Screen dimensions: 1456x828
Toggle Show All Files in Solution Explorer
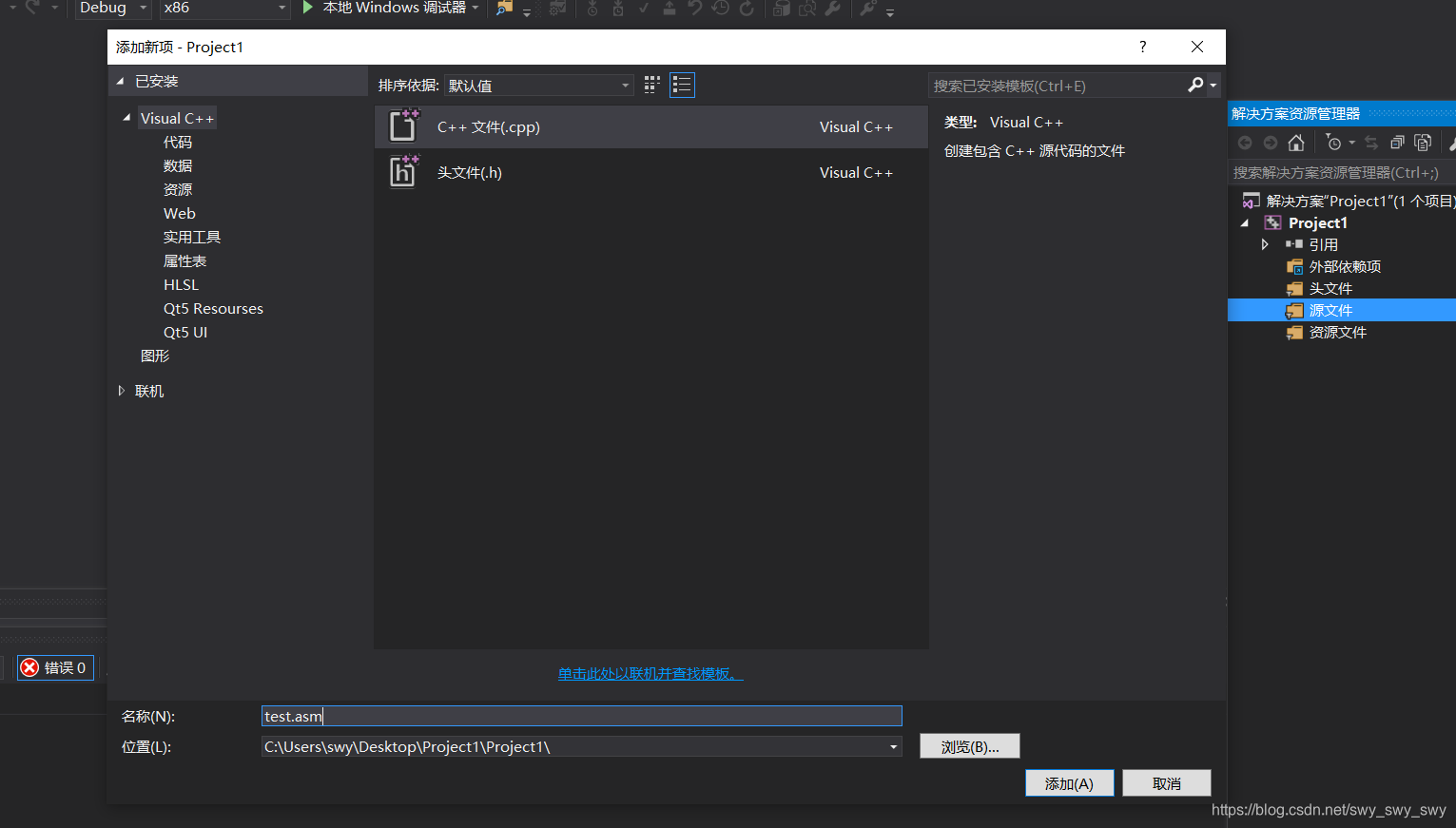click(x=1423, y=143)
